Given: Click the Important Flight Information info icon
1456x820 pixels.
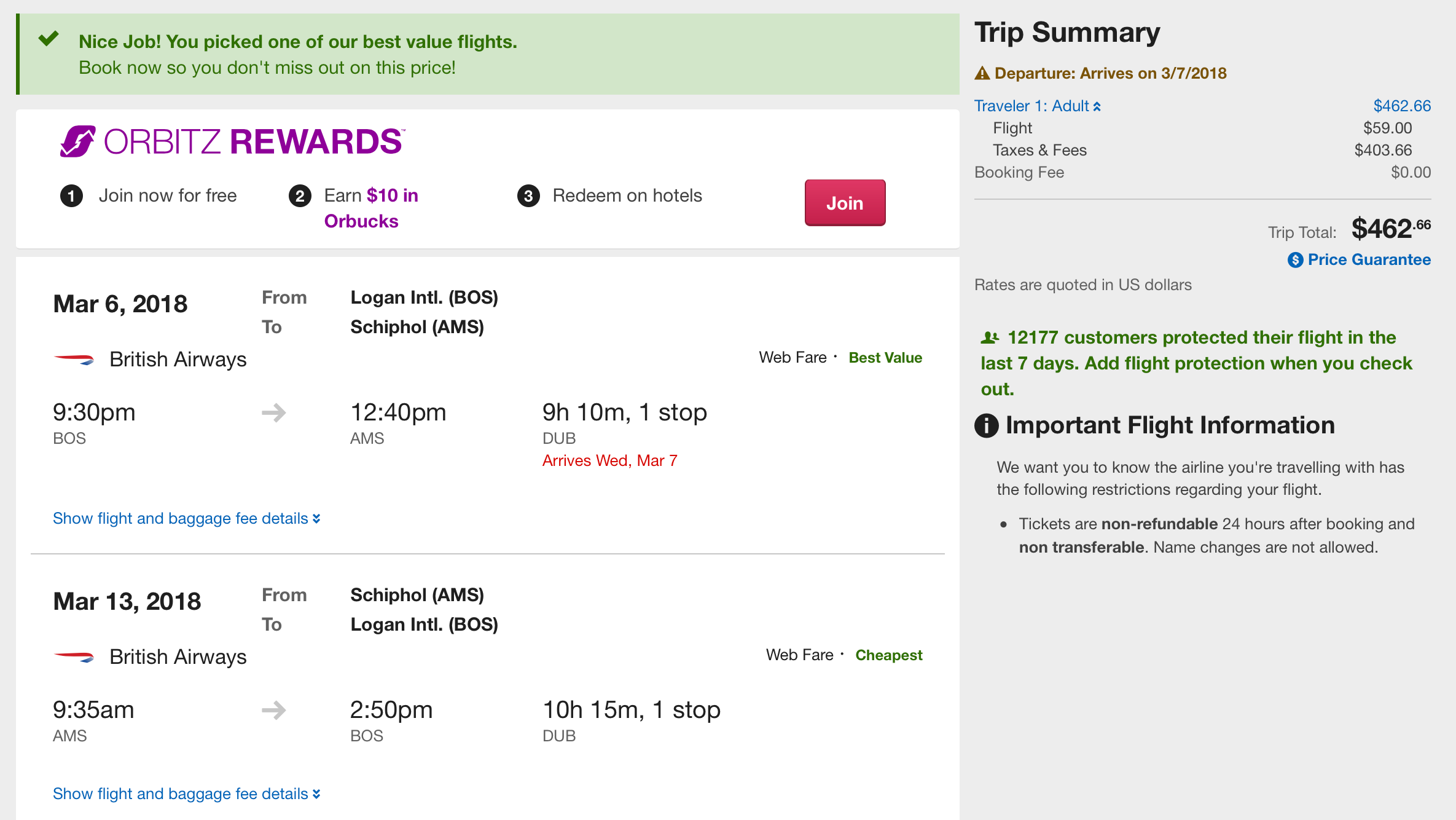Looking at the screenshot, I should pyautogui.click(x=987, y=425).
